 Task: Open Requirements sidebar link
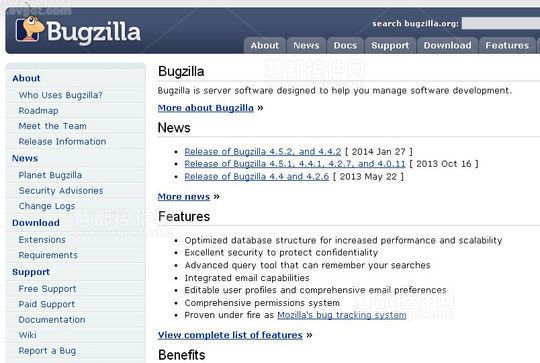[x=48, y=255]
